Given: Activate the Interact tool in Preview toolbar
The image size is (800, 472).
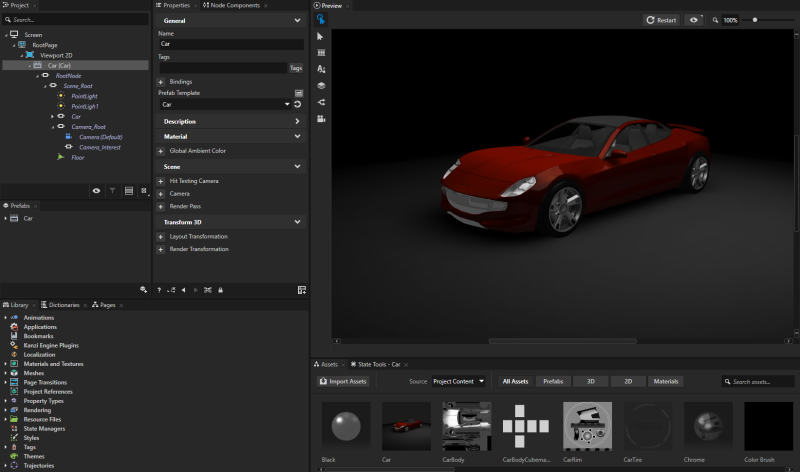Looking at the screenshot, I should (321, 19).
